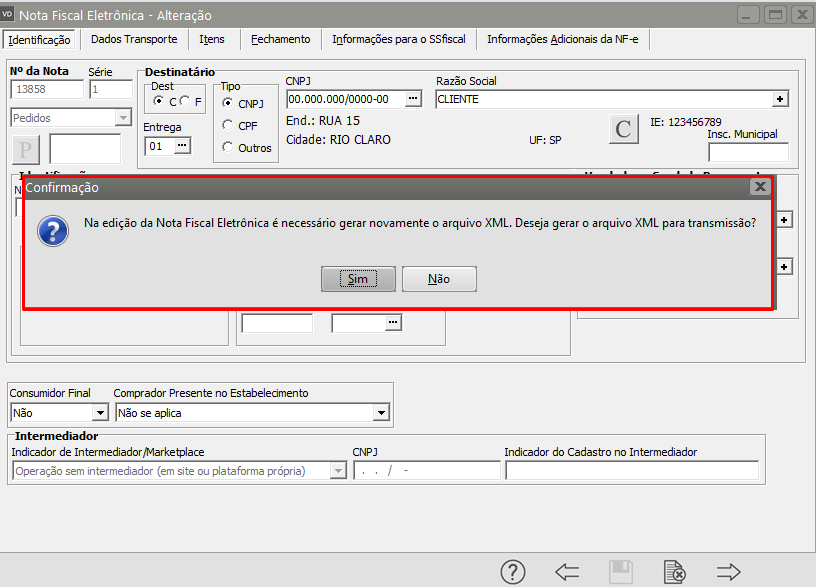Image resolution: width=816 pixels, height=587 pixels.
Task: Click the cancel document icon
Action: click(x=675, y=572)
